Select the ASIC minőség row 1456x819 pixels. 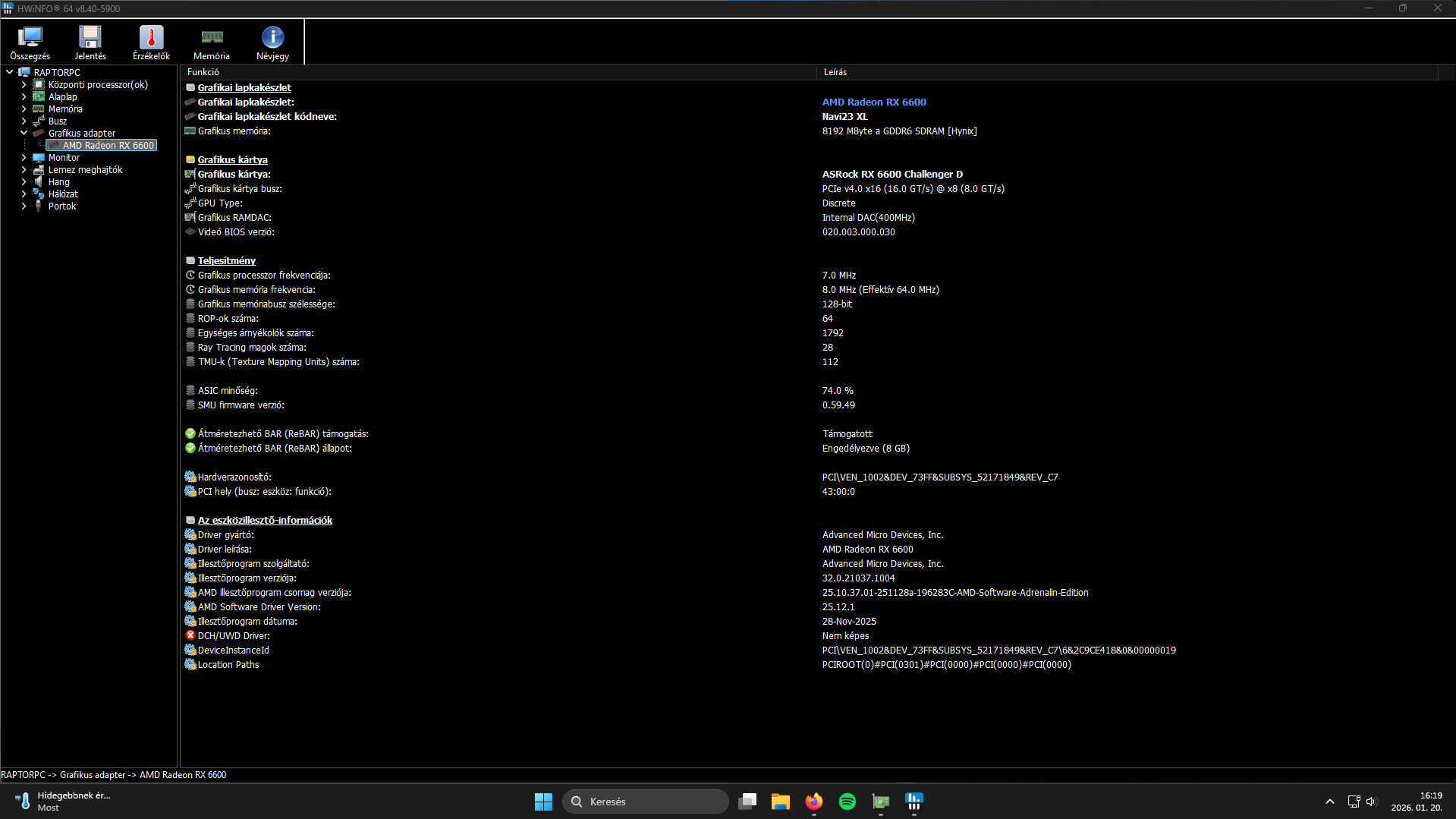coord(810,391)
